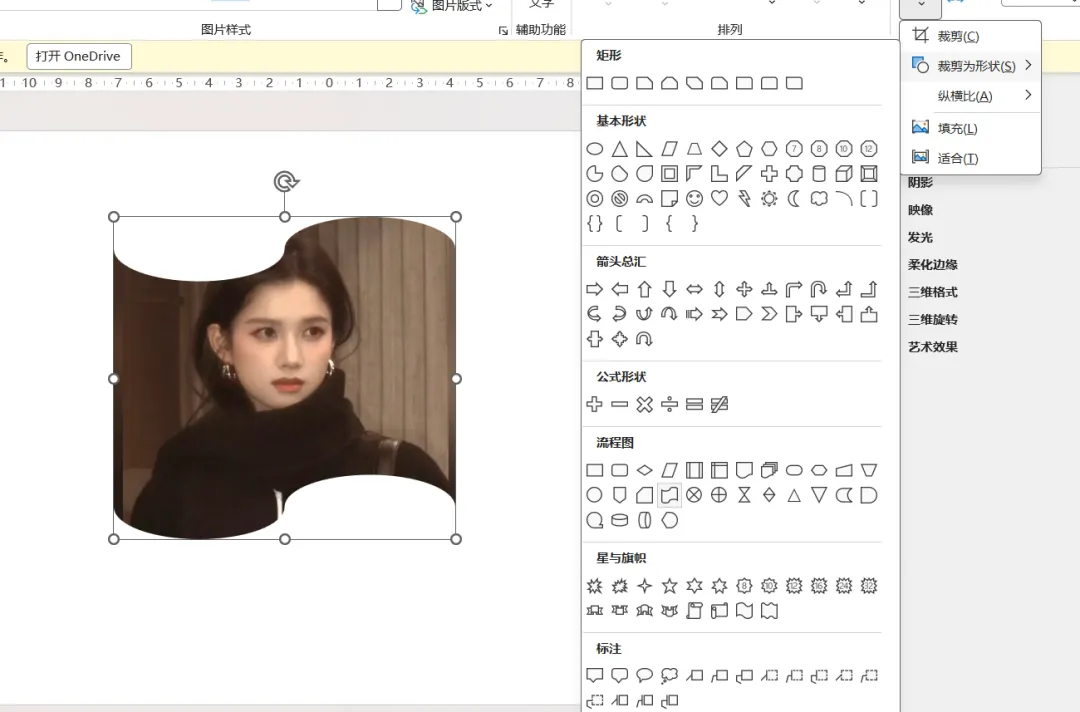This screenshot has height=712, width=1080.
Task: Crop picture to the Heart shape
Action: (x=719, y=199)
